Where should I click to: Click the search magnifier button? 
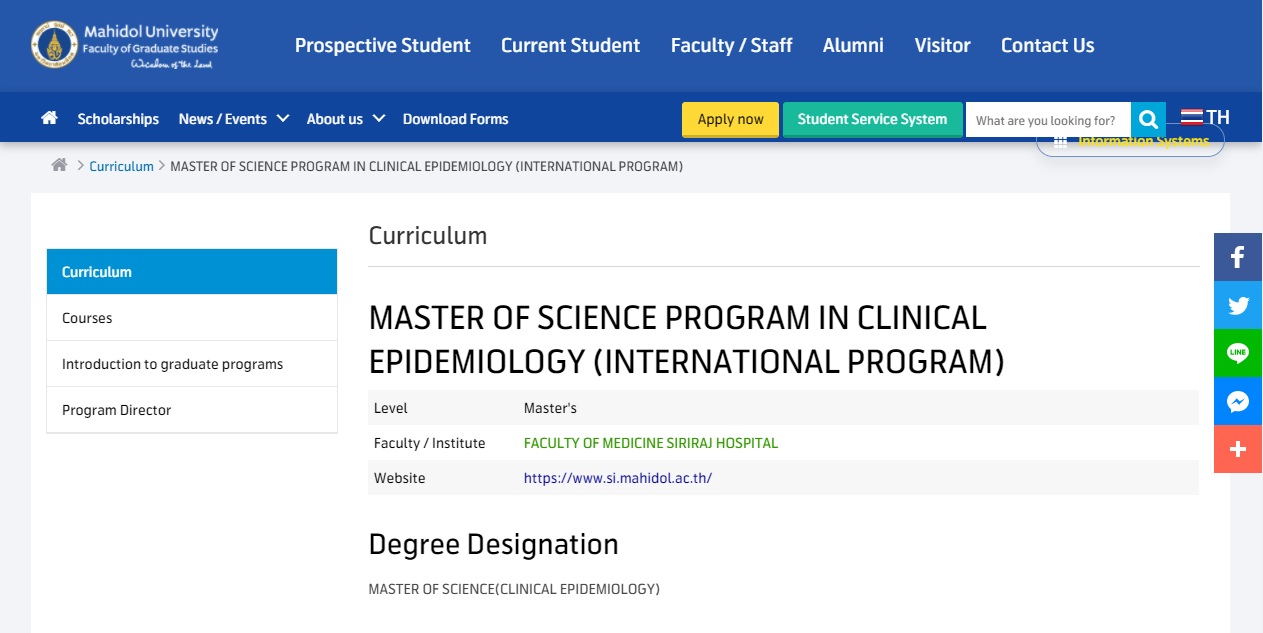point(1148,120)
